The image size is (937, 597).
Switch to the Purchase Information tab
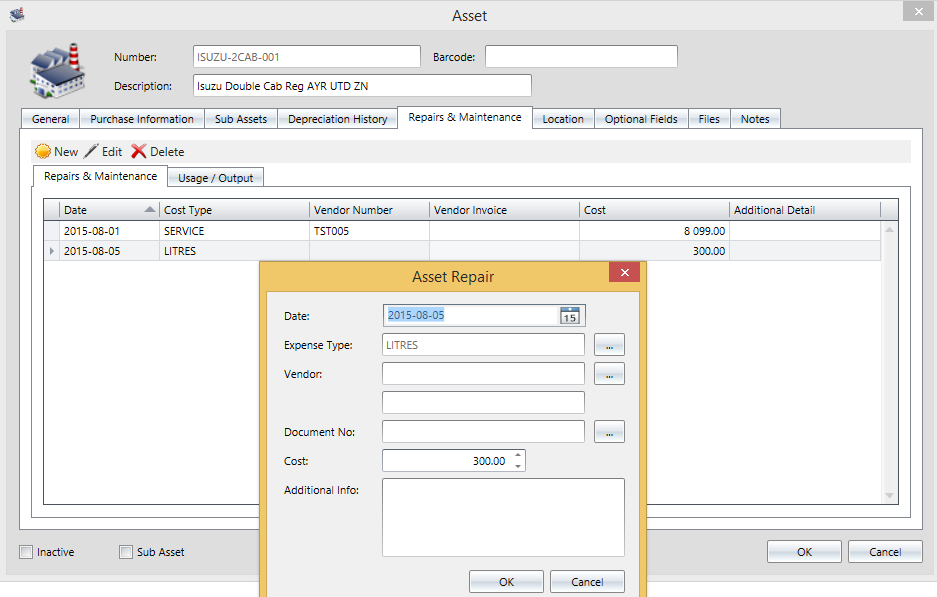[x=142, y=119]
